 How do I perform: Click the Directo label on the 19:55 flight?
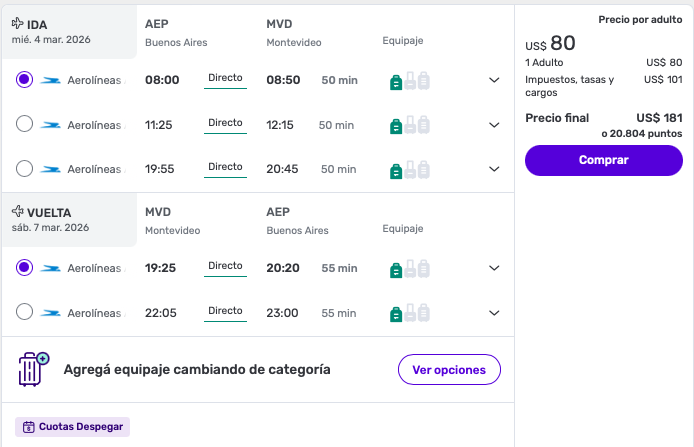(225, 167)
